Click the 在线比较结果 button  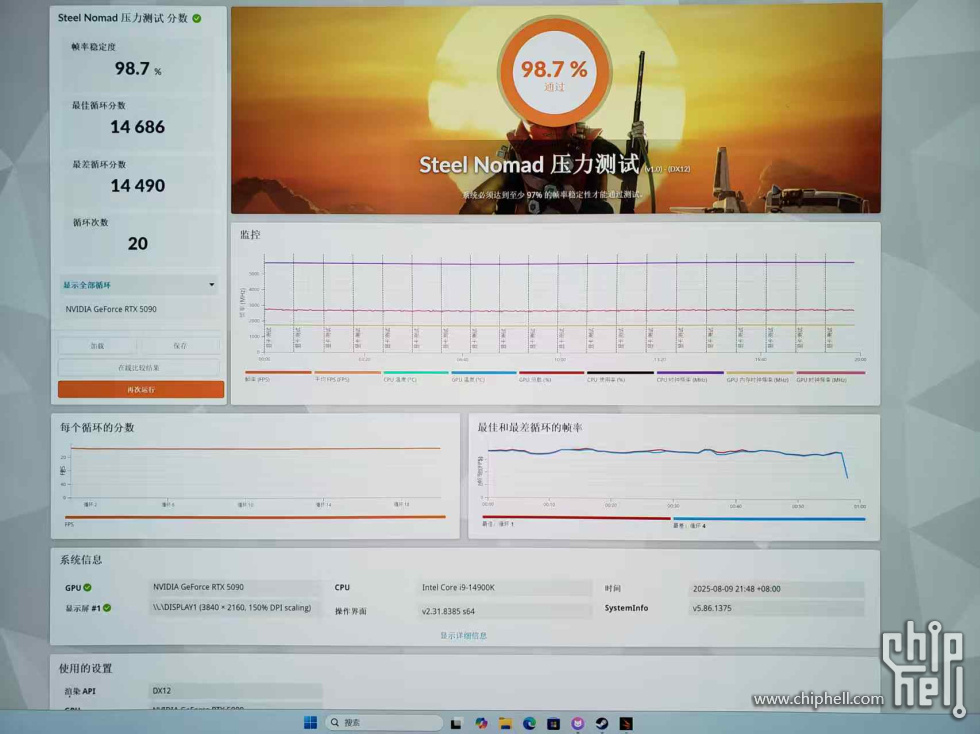(x=139, y=368)
